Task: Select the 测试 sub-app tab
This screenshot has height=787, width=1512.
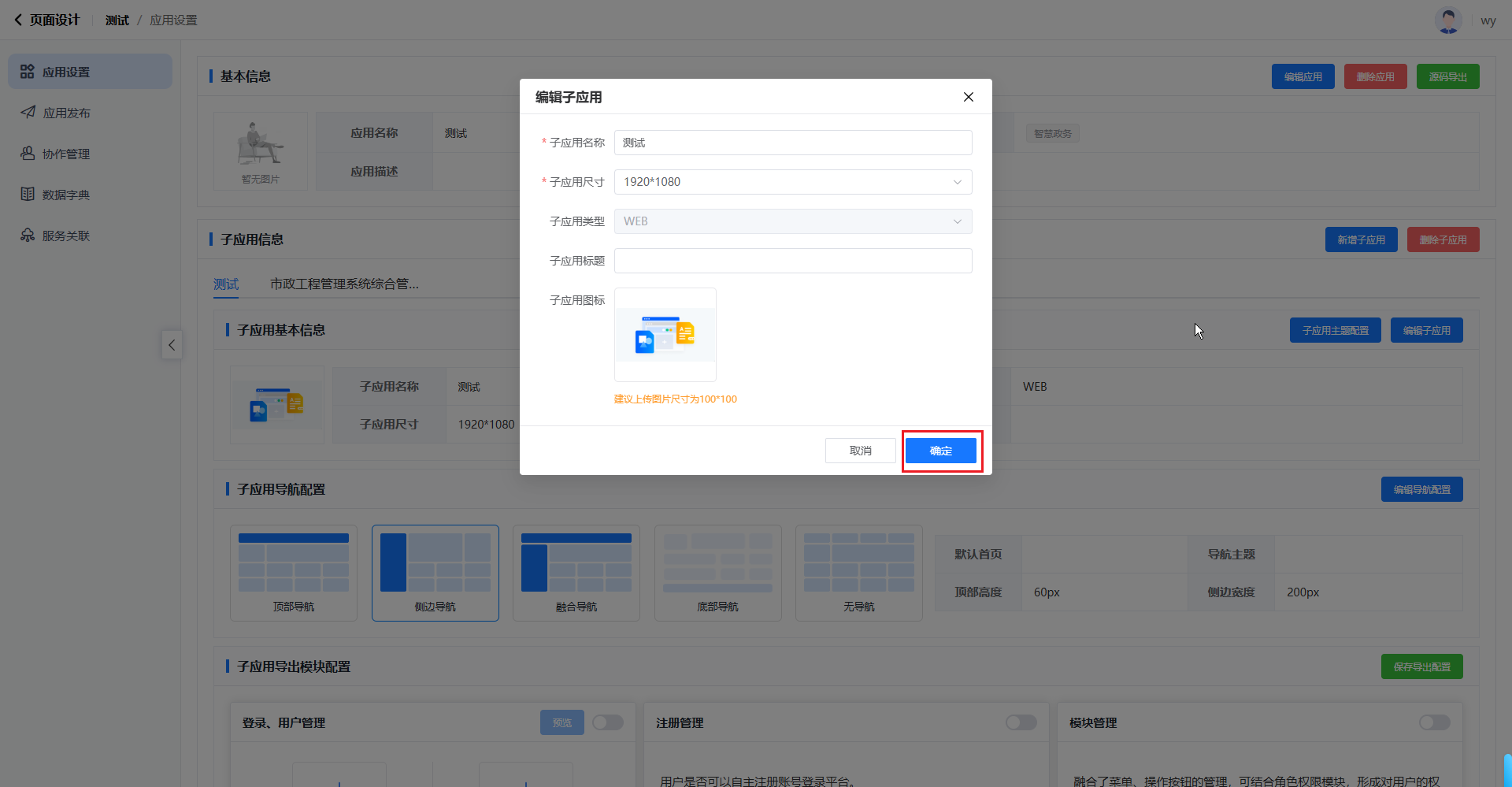Action: click(226, 284)
